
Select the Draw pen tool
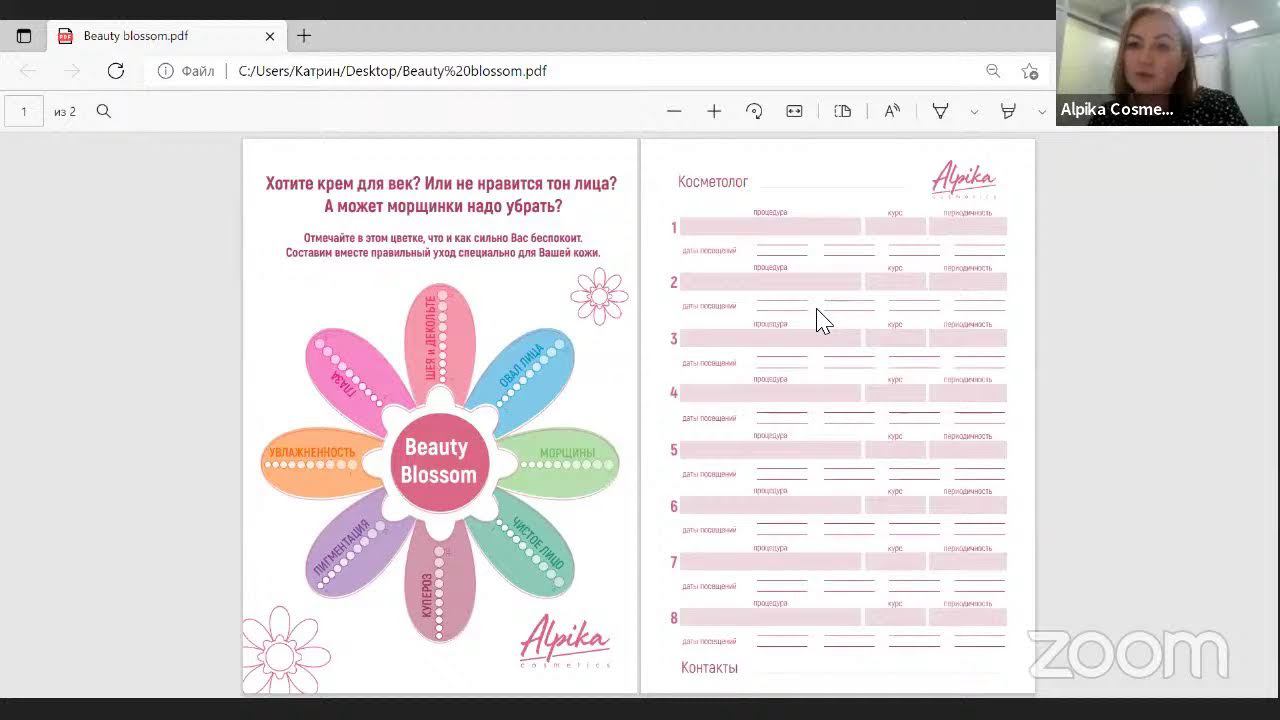point(940,111)
